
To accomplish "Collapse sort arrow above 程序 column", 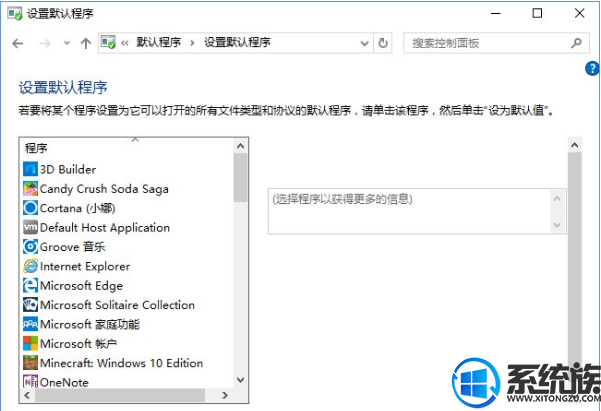I will tap(135, 140).
